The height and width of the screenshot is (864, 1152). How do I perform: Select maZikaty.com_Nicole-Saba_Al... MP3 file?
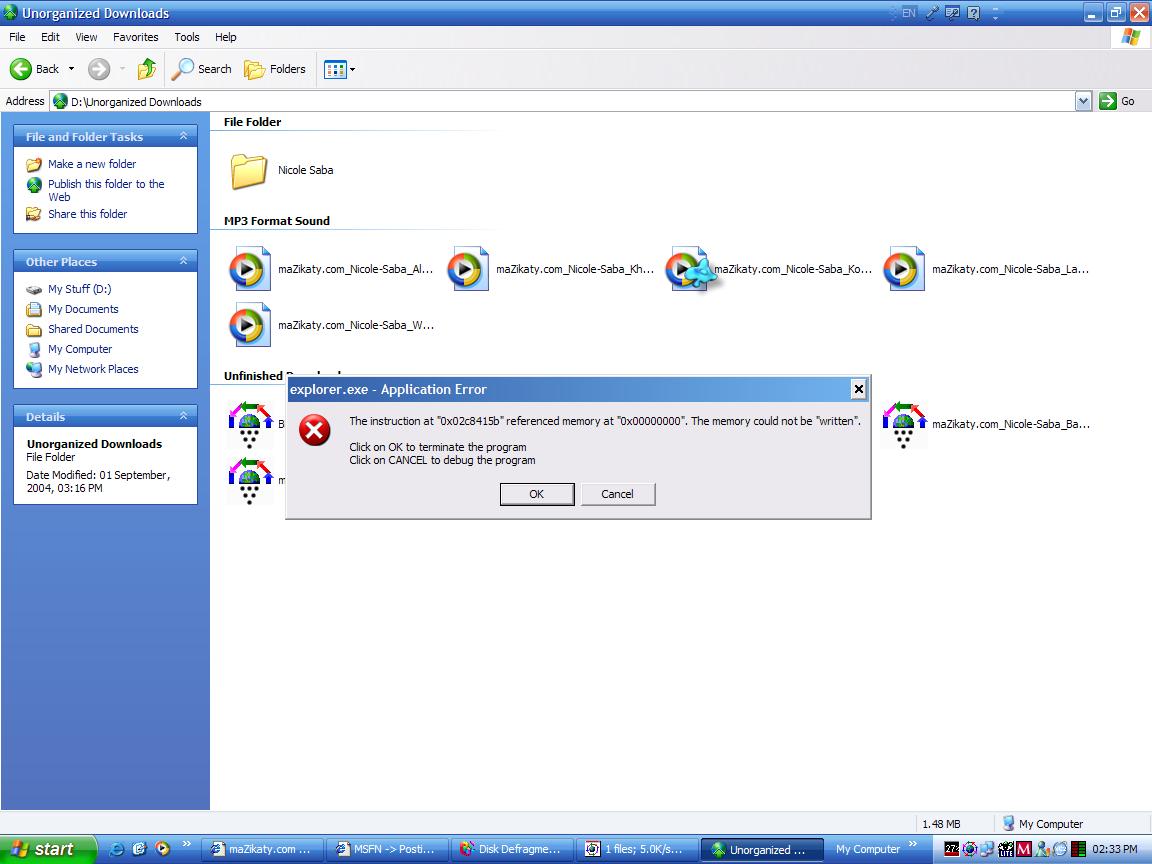point(331,269)
